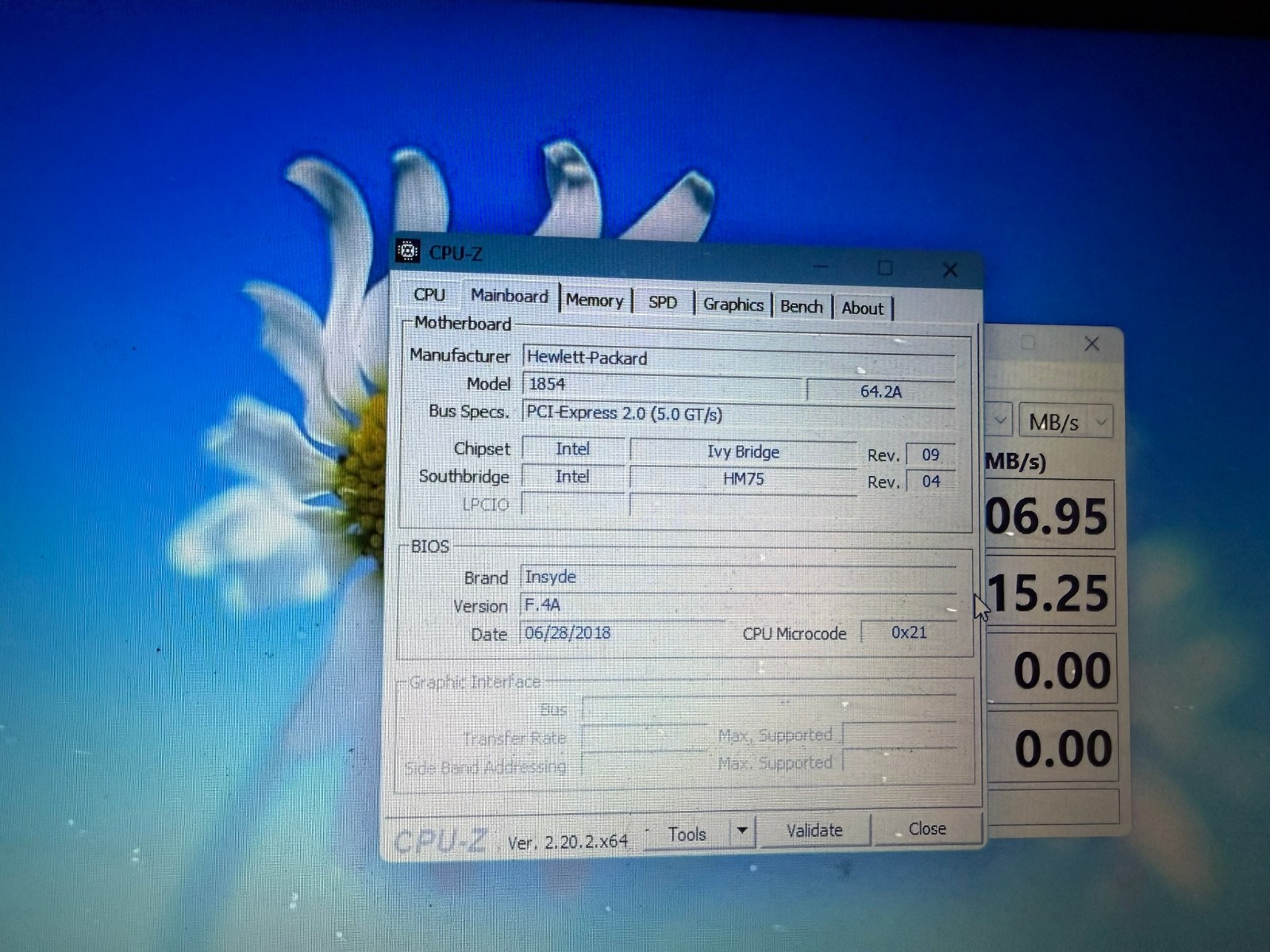
Task: Click the chipset Intel vendor field
Action: pos(572,449)
